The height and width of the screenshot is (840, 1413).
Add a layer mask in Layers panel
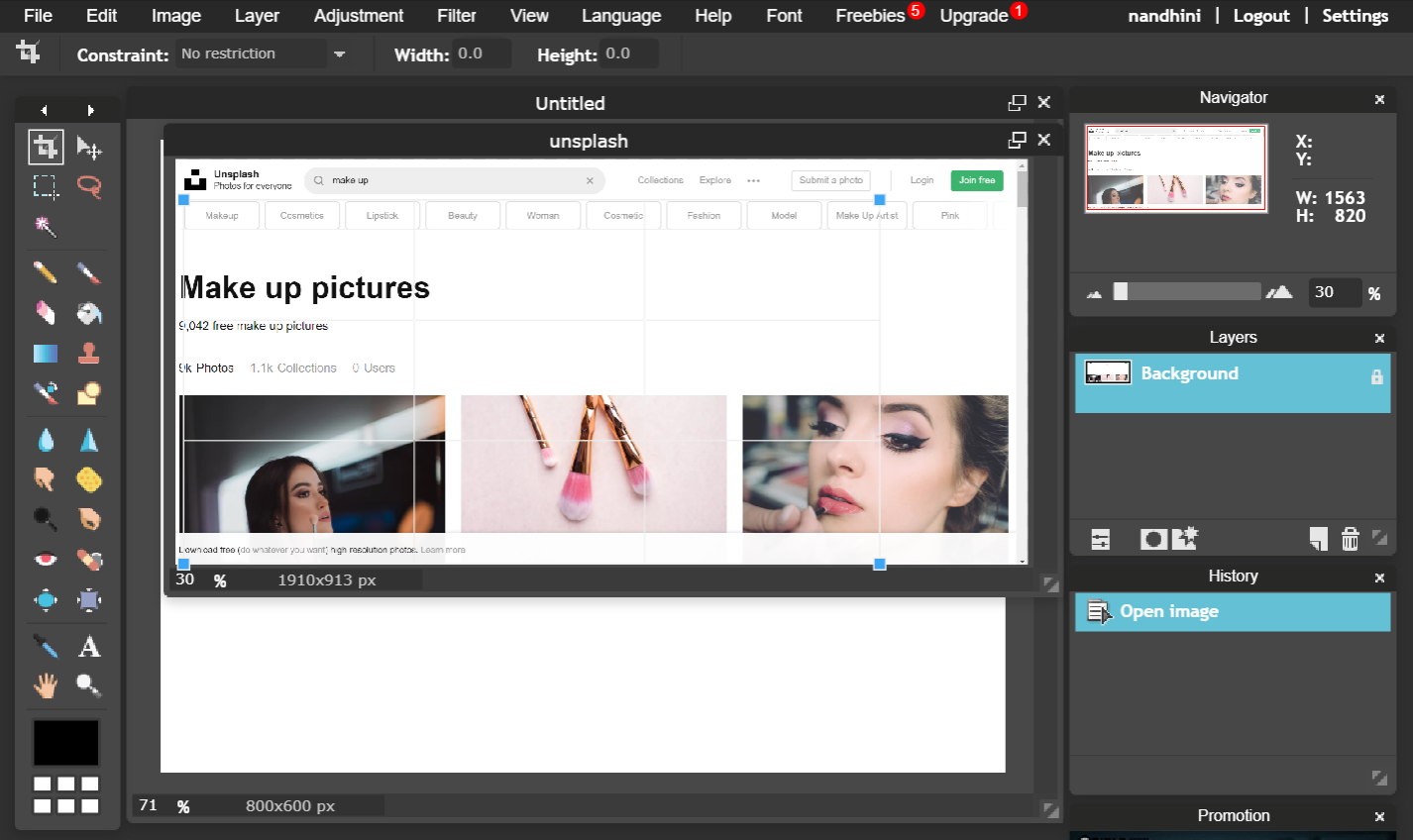coord(1152,539)
